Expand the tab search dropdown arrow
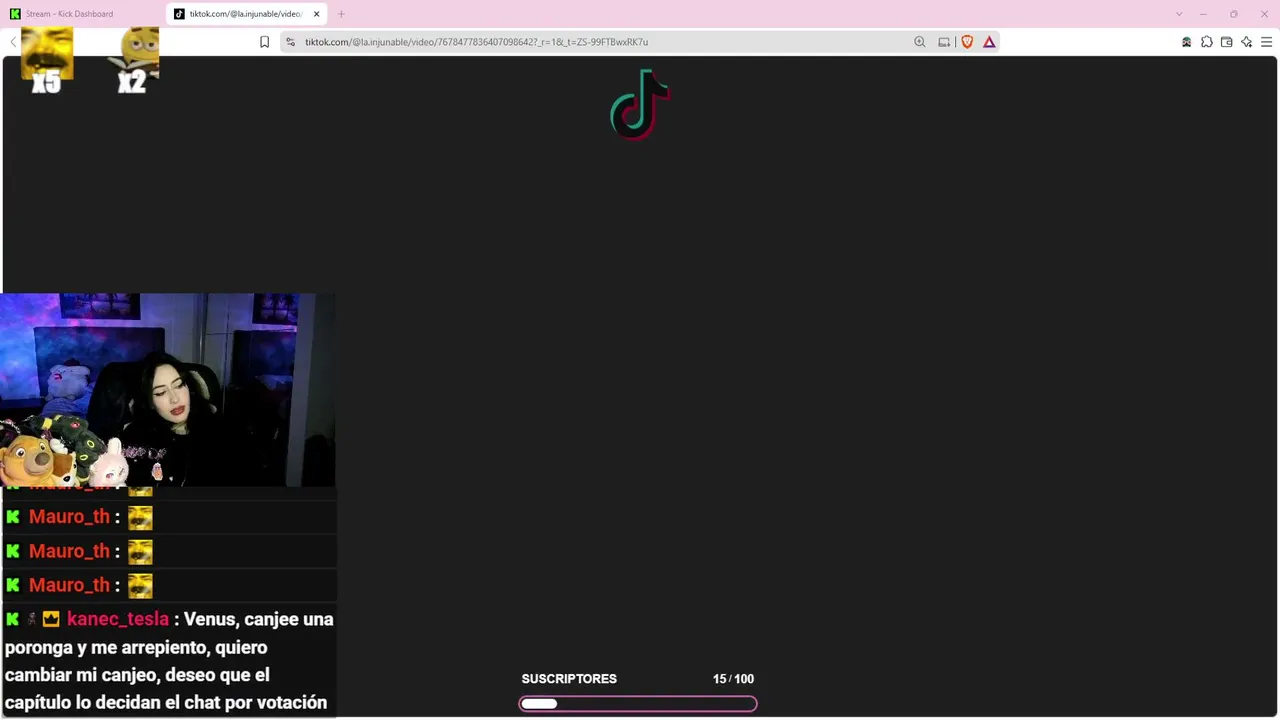Screen dimensions: 1280x720 click(1179, 14)
